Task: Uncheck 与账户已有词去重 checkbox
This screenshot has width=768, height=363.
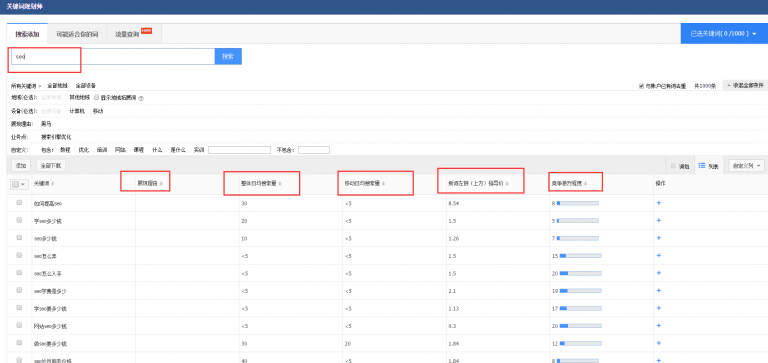Action: [641, 86]
